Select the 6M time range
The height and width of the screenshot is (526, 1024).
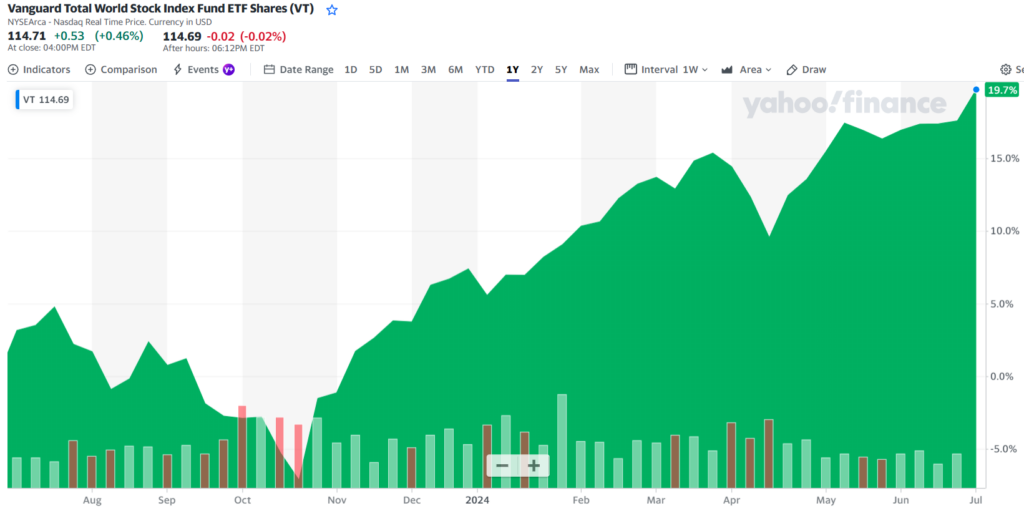coord(455,70)
